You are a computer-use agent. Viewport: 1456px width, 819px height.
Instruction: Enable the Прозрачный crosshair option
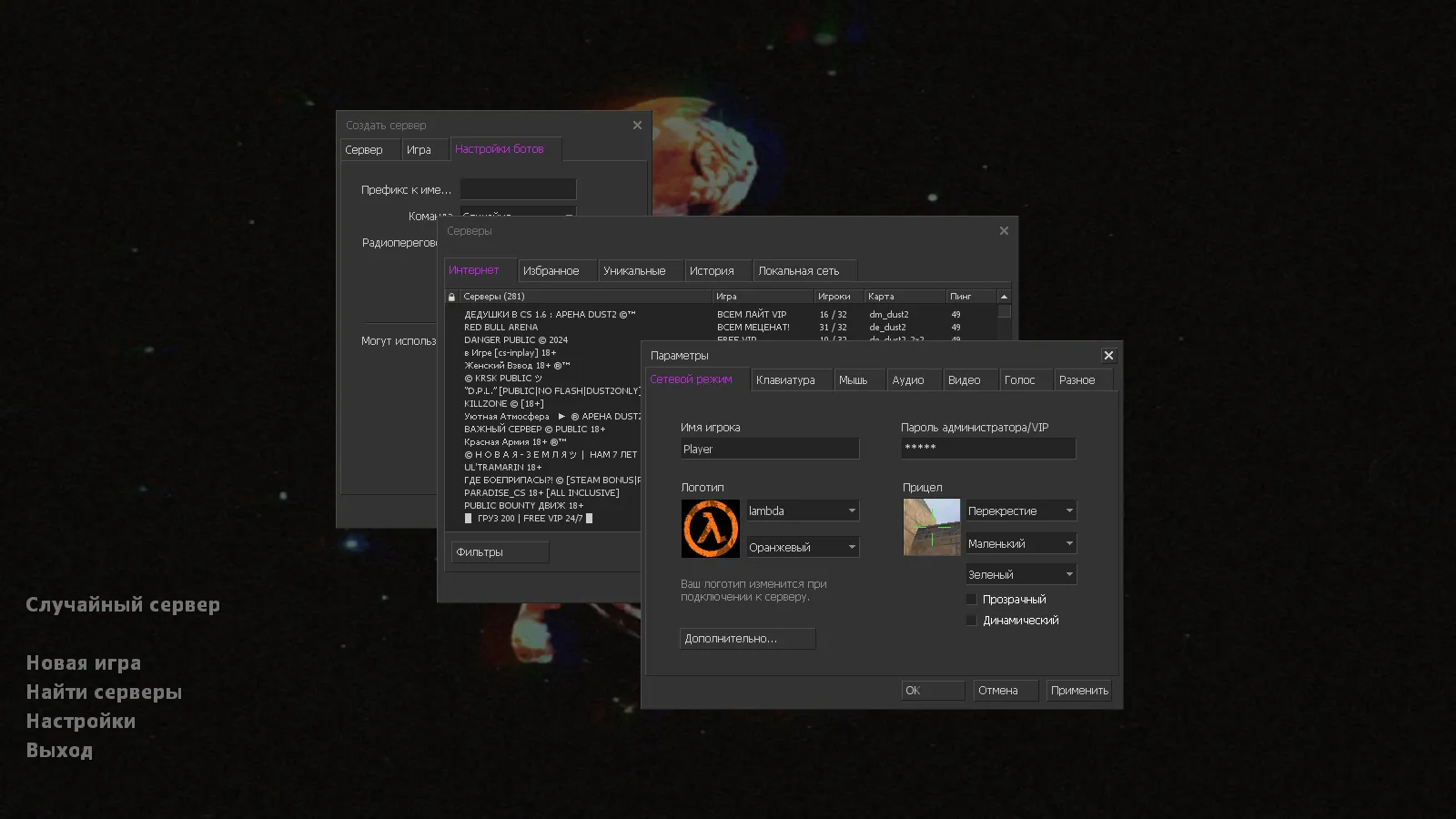(x=971, y=599)
